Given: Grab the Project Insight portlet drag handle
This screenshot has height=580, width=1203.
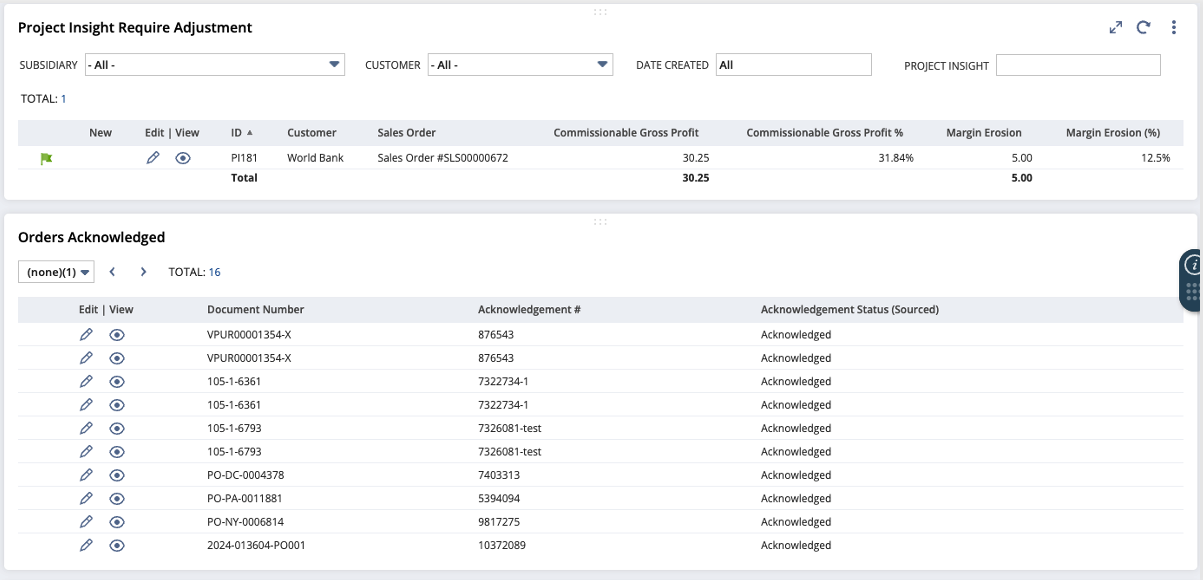Looking at the screenshot, I should 600,11.
